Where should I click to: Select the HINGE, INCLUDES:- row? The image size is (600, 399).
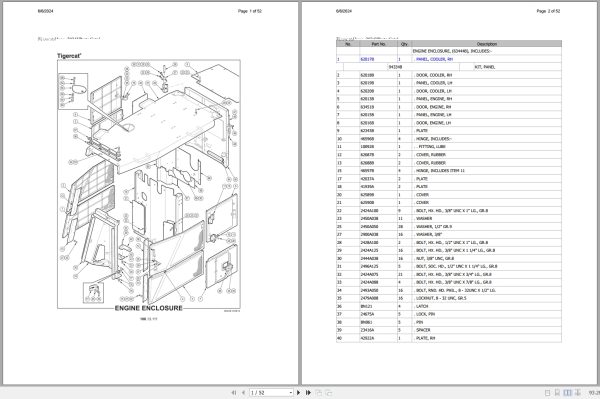449,139
